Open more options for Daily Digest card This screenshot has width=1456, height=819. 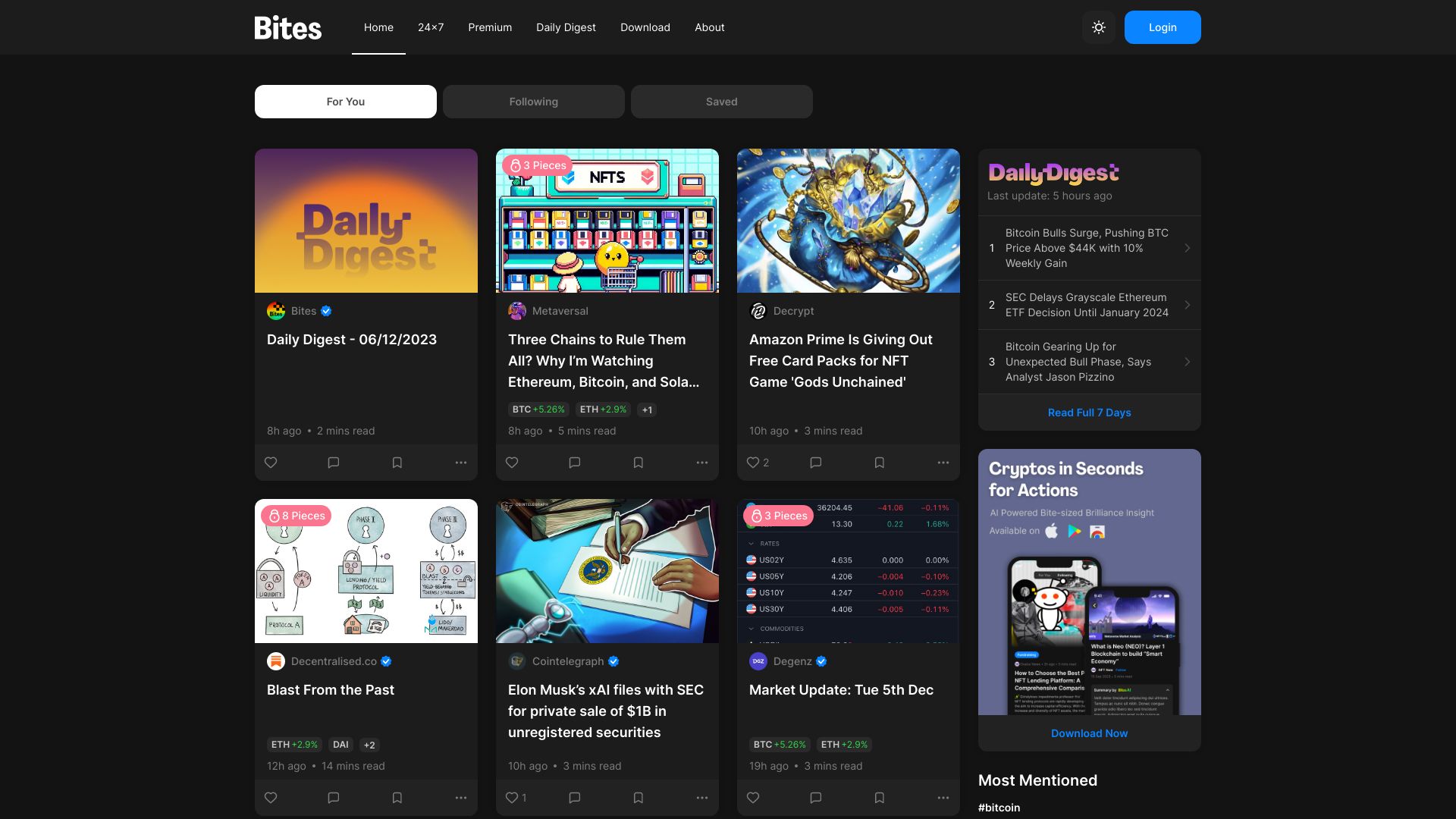[461, 463]
